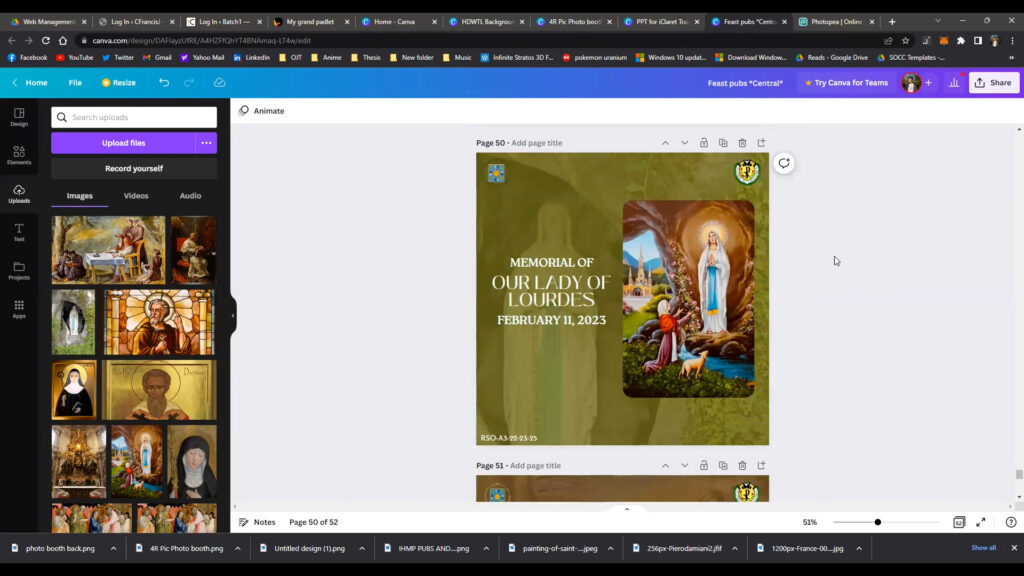Image resolution: width=1024 pixels, height=576 pixels.
Task: Delete Page 50 with the trash icon
Action: [742, 143]
